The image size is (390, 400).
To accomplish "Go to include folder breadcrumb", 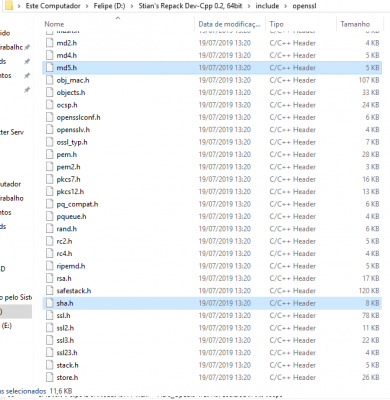I will (x=267, y=6).
